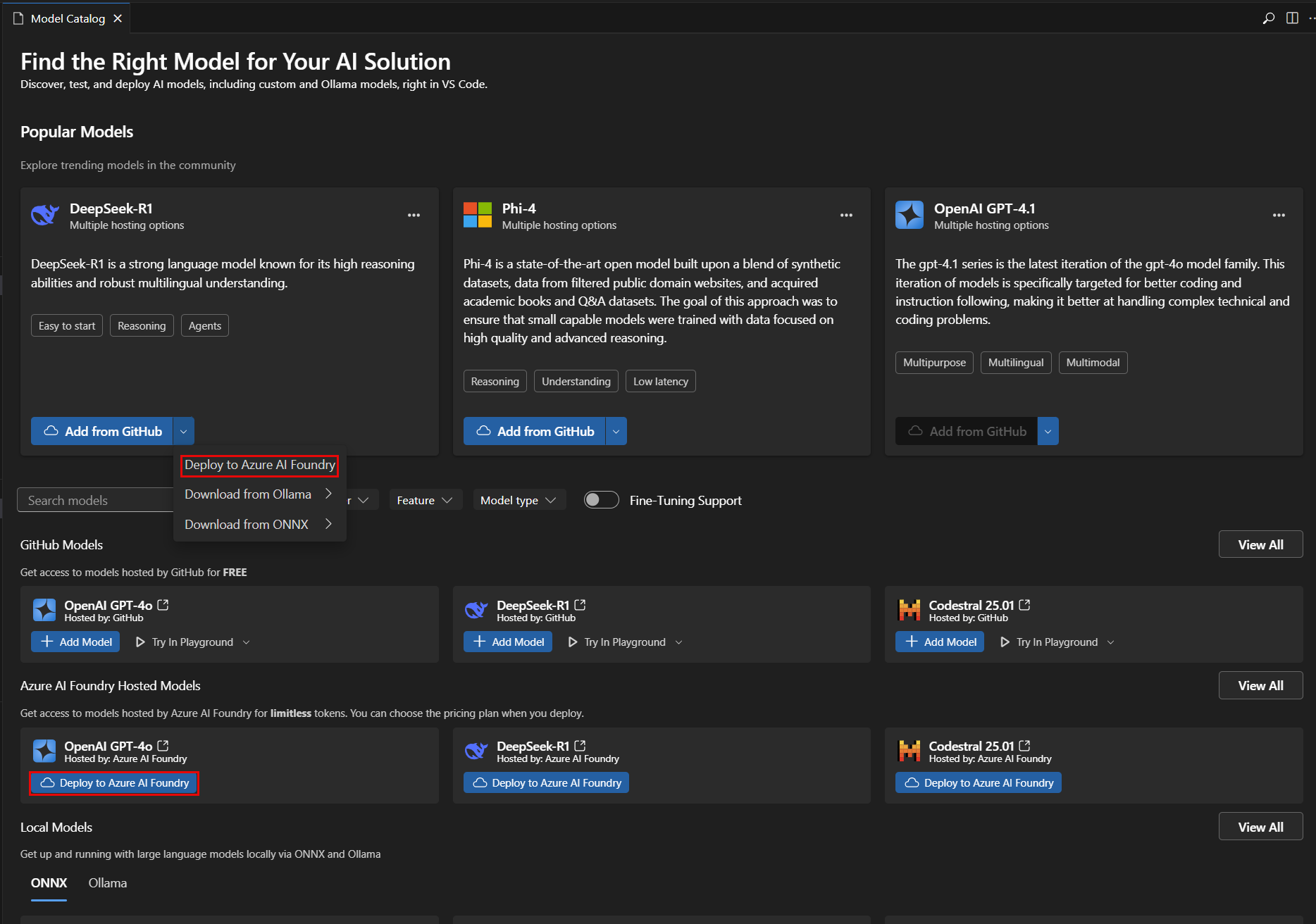The width and height of the screenshot is (1316, 924).
Task: Click View All for GitHub Models
Action: (x=1260, y=544)
